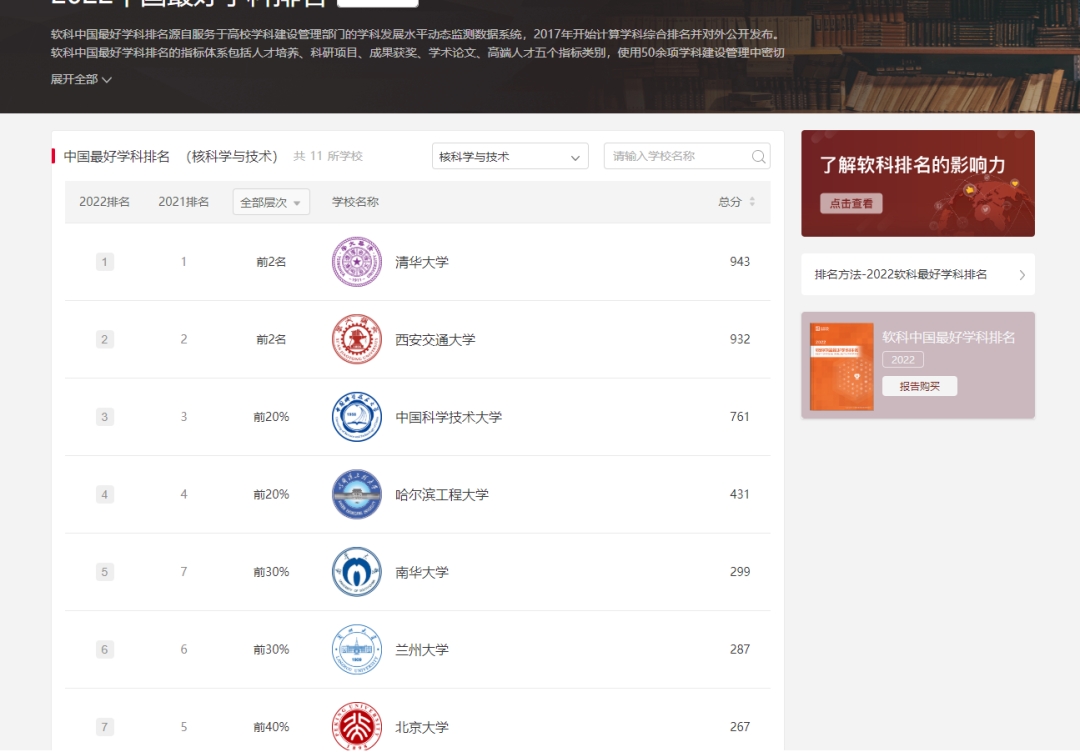
Task: Click the search magnifier icon
Action: pyautogui.click(x=758, y=157)
